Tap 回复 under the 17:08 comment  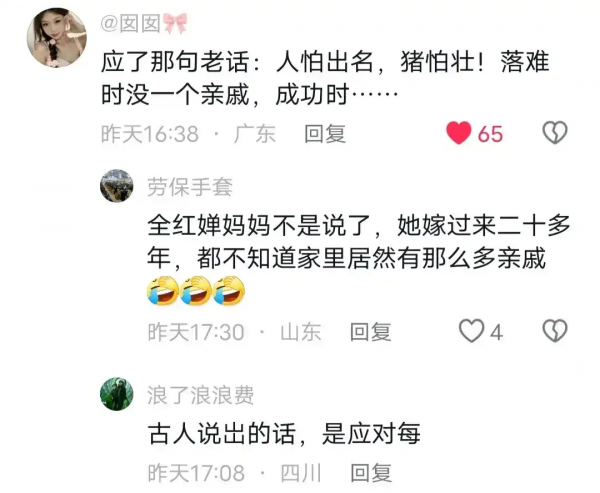[x=371, y=473]
